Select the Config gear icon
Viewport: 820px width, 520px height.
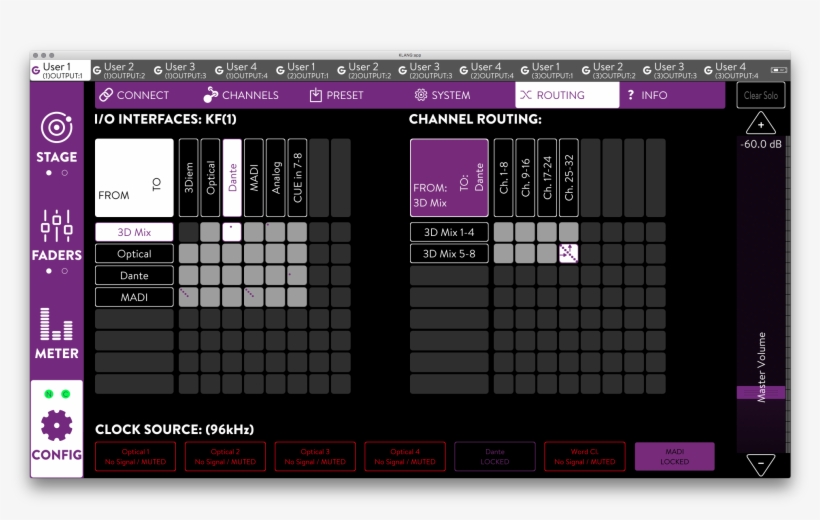coord(56,425)
